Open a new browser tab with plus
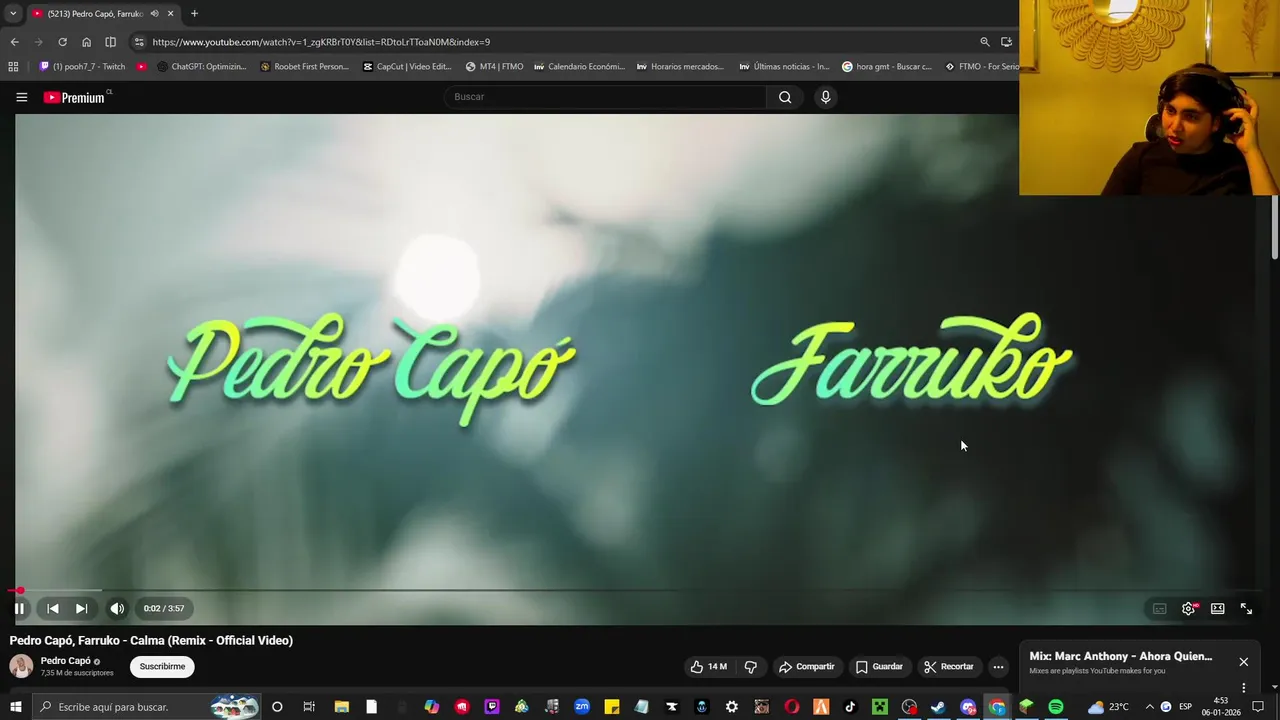 pyautogui.click(x=194, y=13)
